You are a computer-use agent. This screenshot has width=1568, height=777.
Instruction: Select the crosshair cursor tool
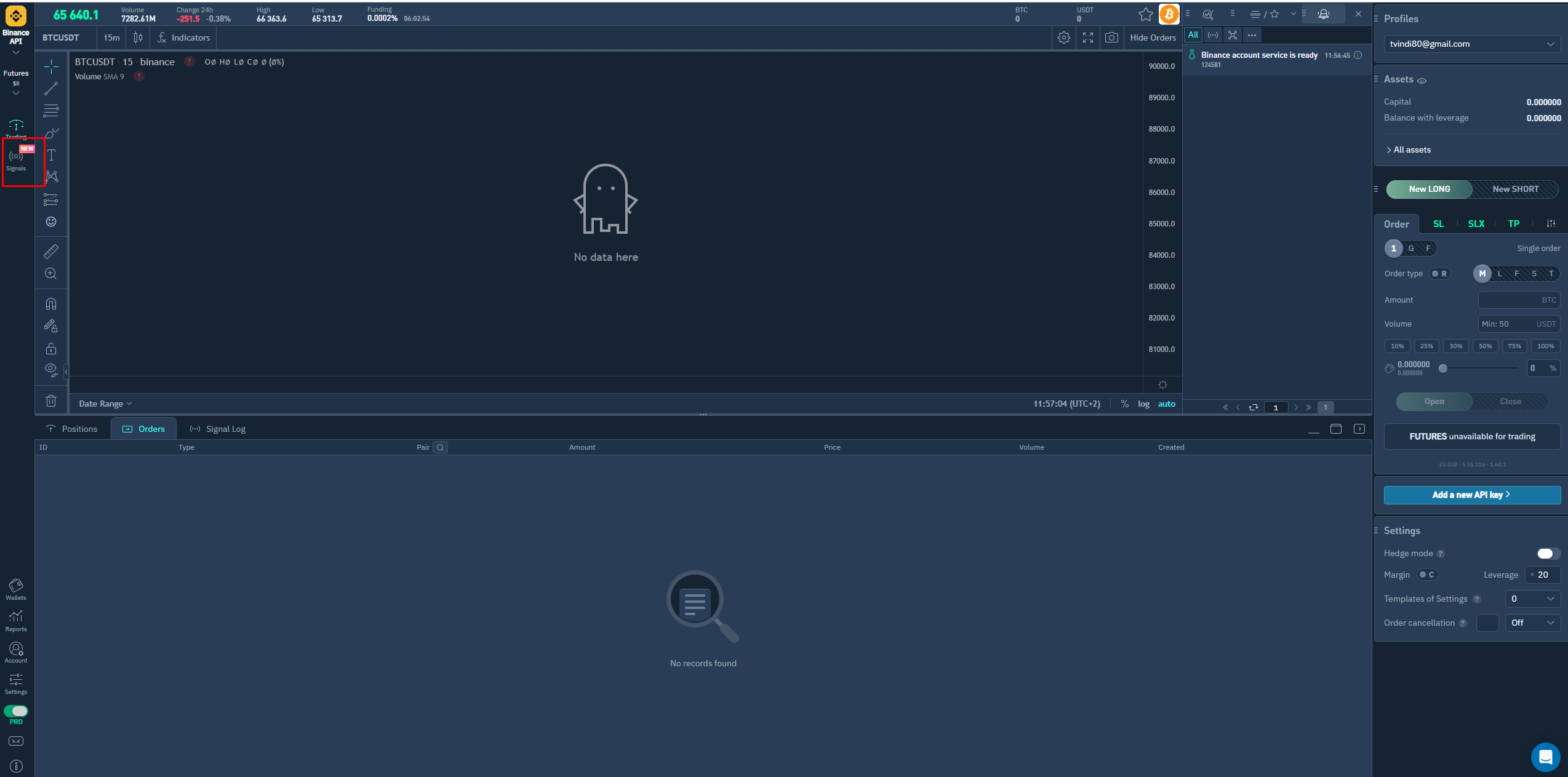tap(51, 66)
